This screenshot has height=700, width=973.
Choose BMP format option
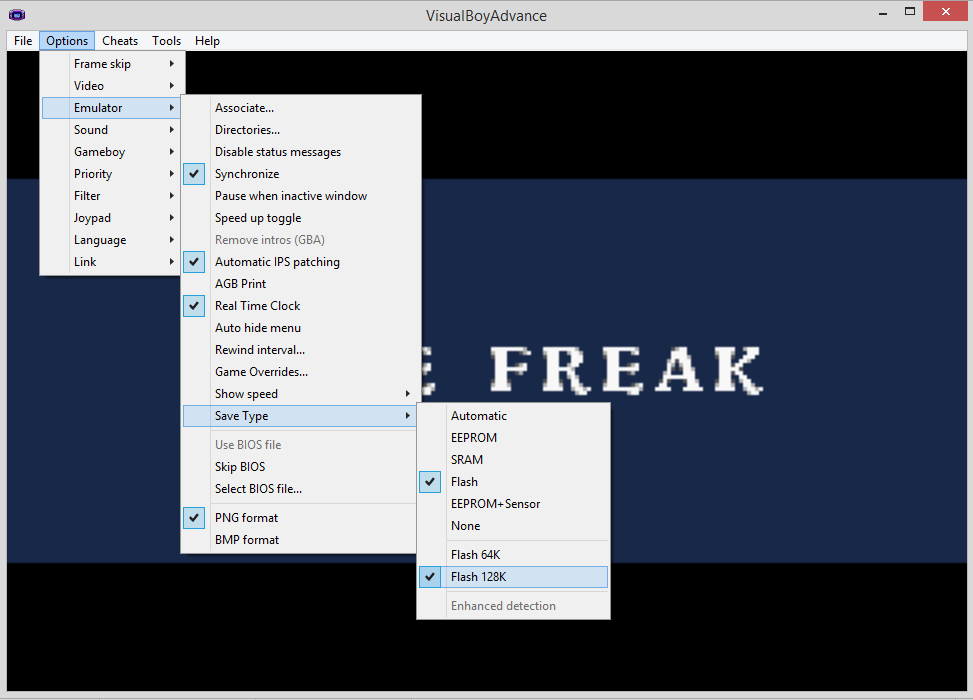(x=247, y=540)
